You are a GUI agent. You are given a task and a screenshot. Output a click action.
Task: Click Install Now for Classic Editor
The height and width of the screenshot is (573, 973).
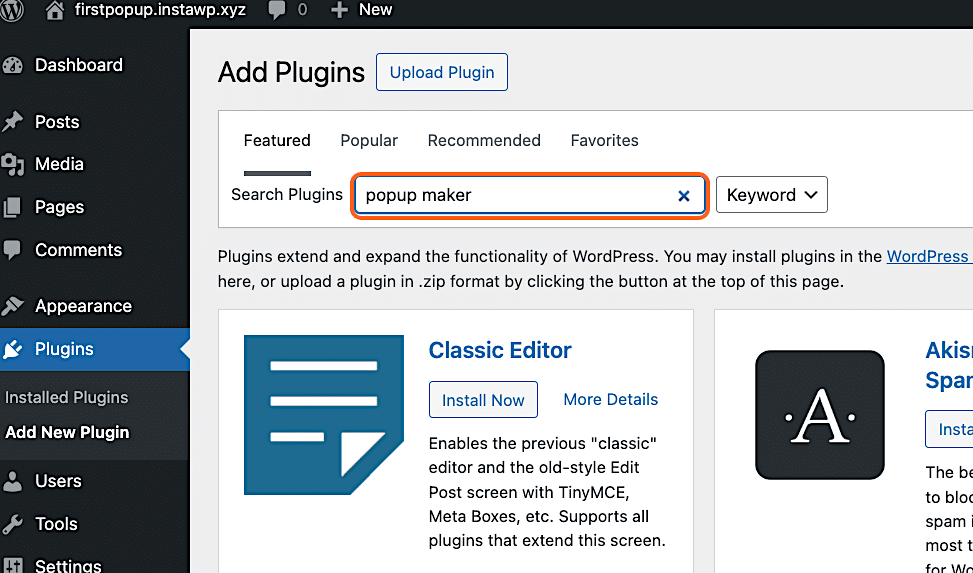tap(483, 400)
